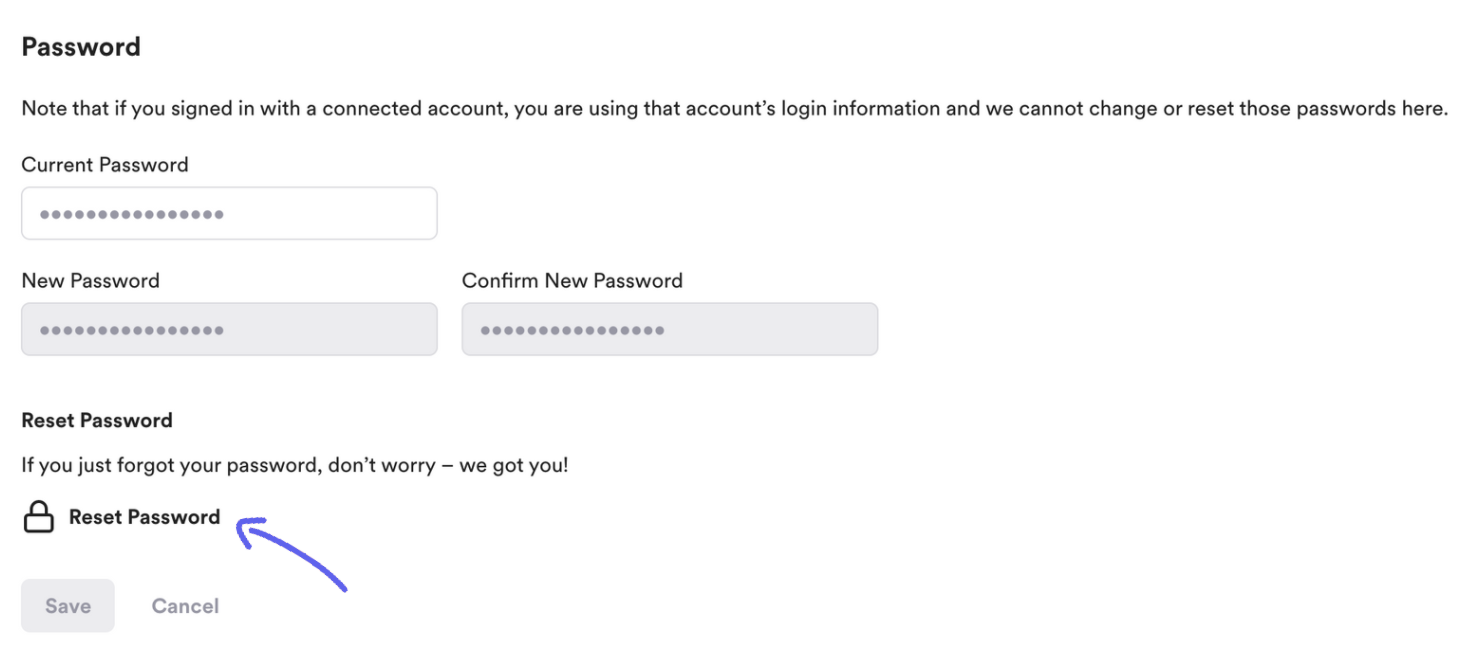Click the top "Password" section heading
Viewport: 1472px width, 654px height.
[81, 47]
